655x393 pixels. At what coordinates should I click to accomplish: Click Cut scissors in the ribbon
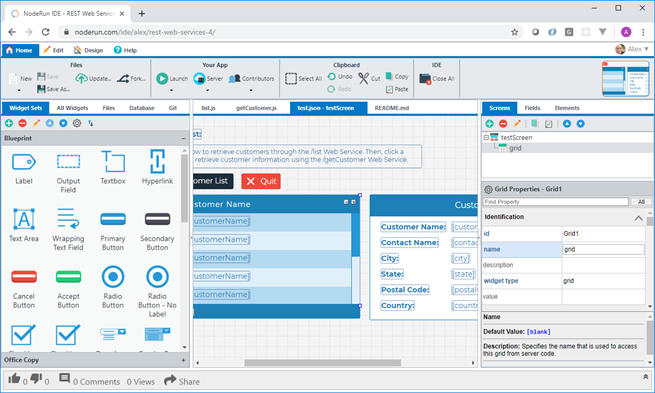(x=370, y=78)
